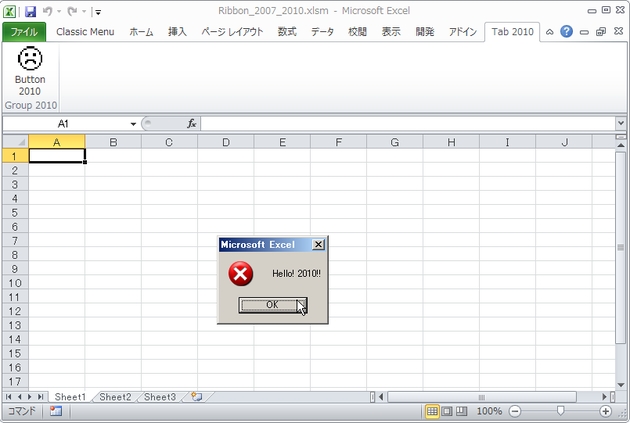The image size is (630, 423).
Task: Click the red error icon in dialog
Action: pos(241,274)
